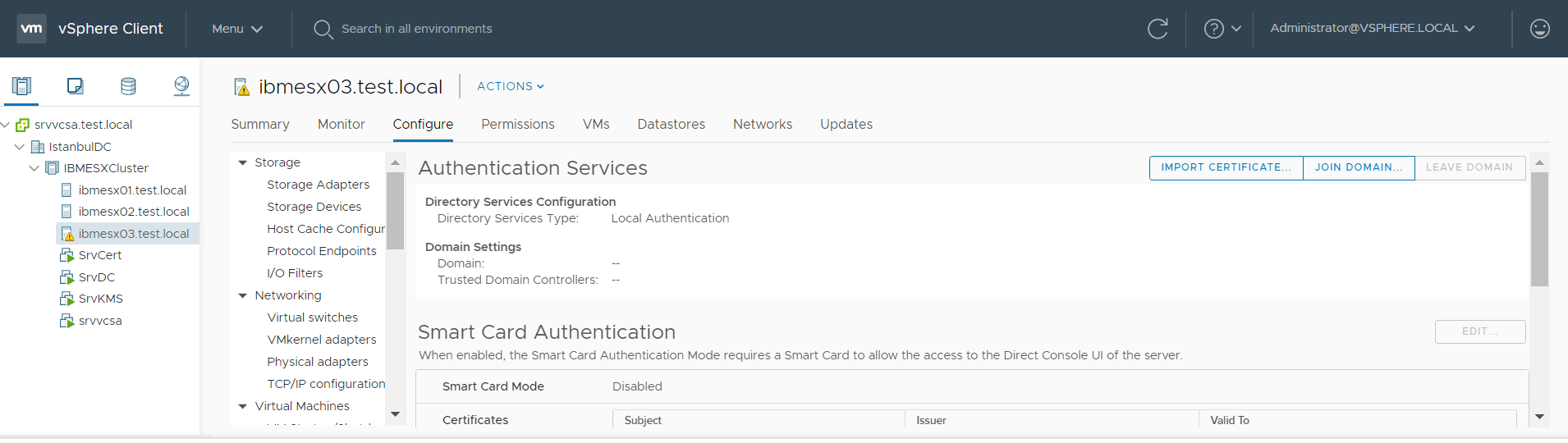Refresh the vSphere Client view

(x=1158, y=29)
